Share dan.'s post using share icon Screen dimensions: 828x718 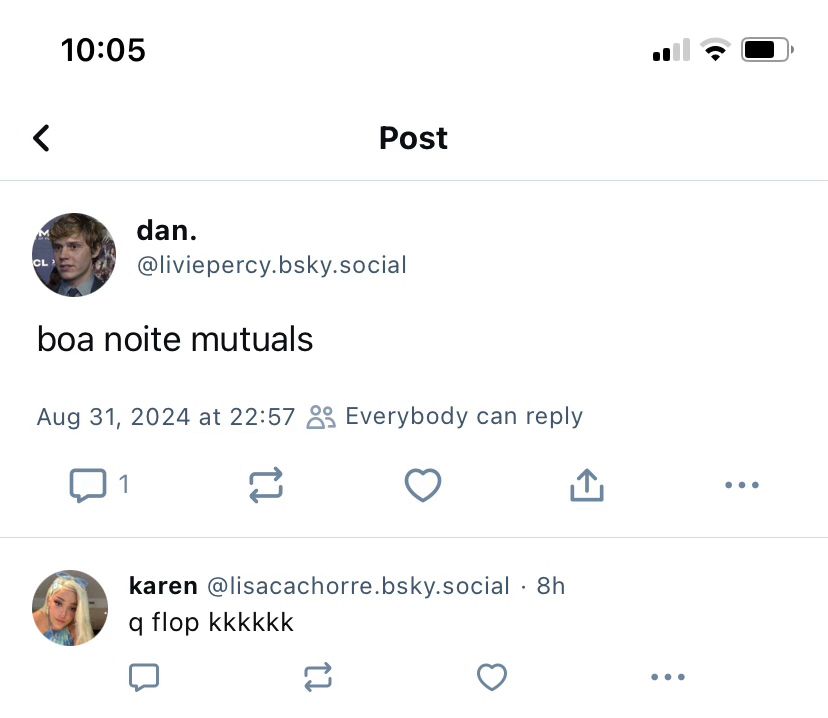coord(587,486)
